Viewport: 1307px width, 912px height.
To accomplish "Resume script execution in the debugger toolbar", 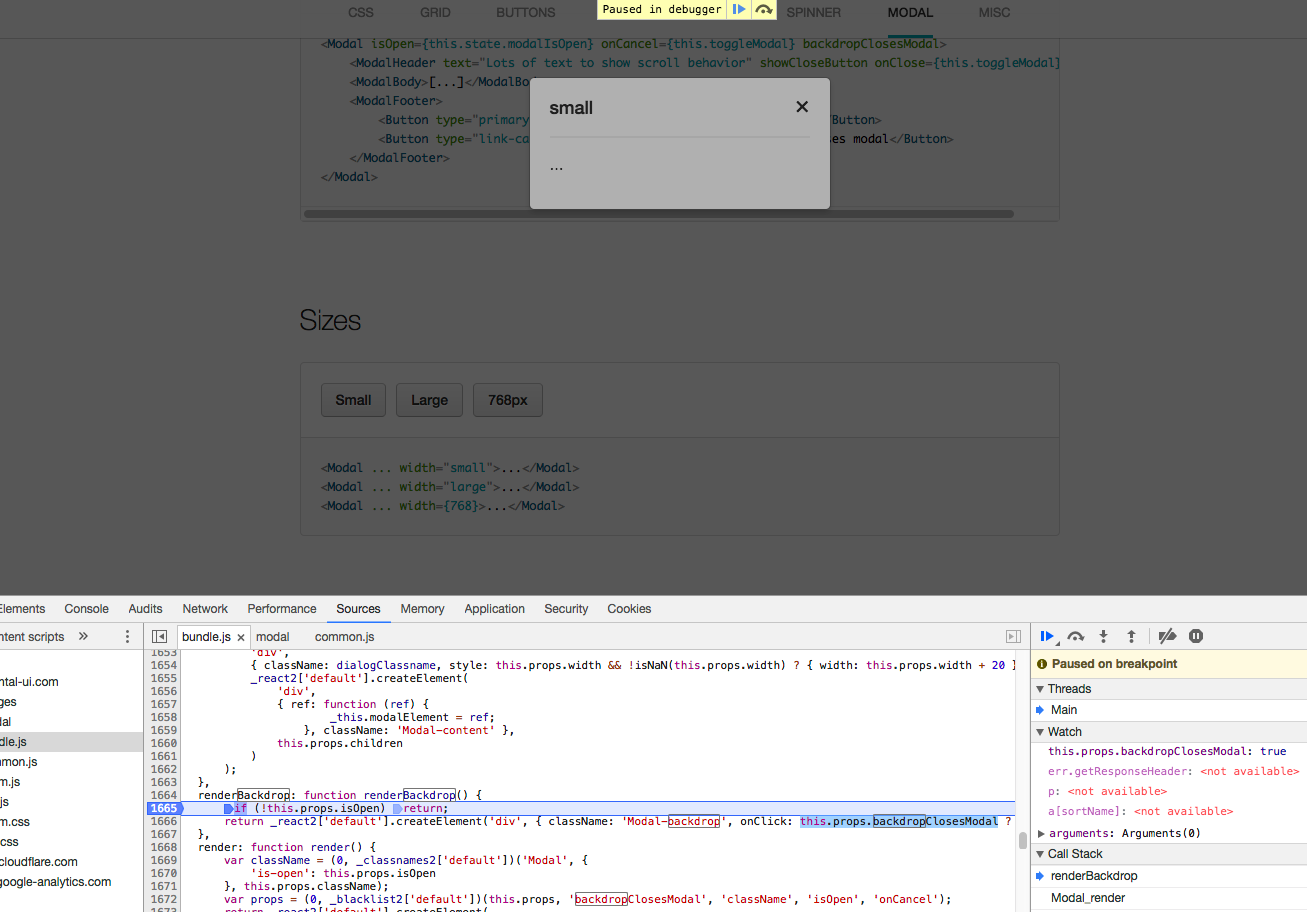I will [x=1047, y=636].
